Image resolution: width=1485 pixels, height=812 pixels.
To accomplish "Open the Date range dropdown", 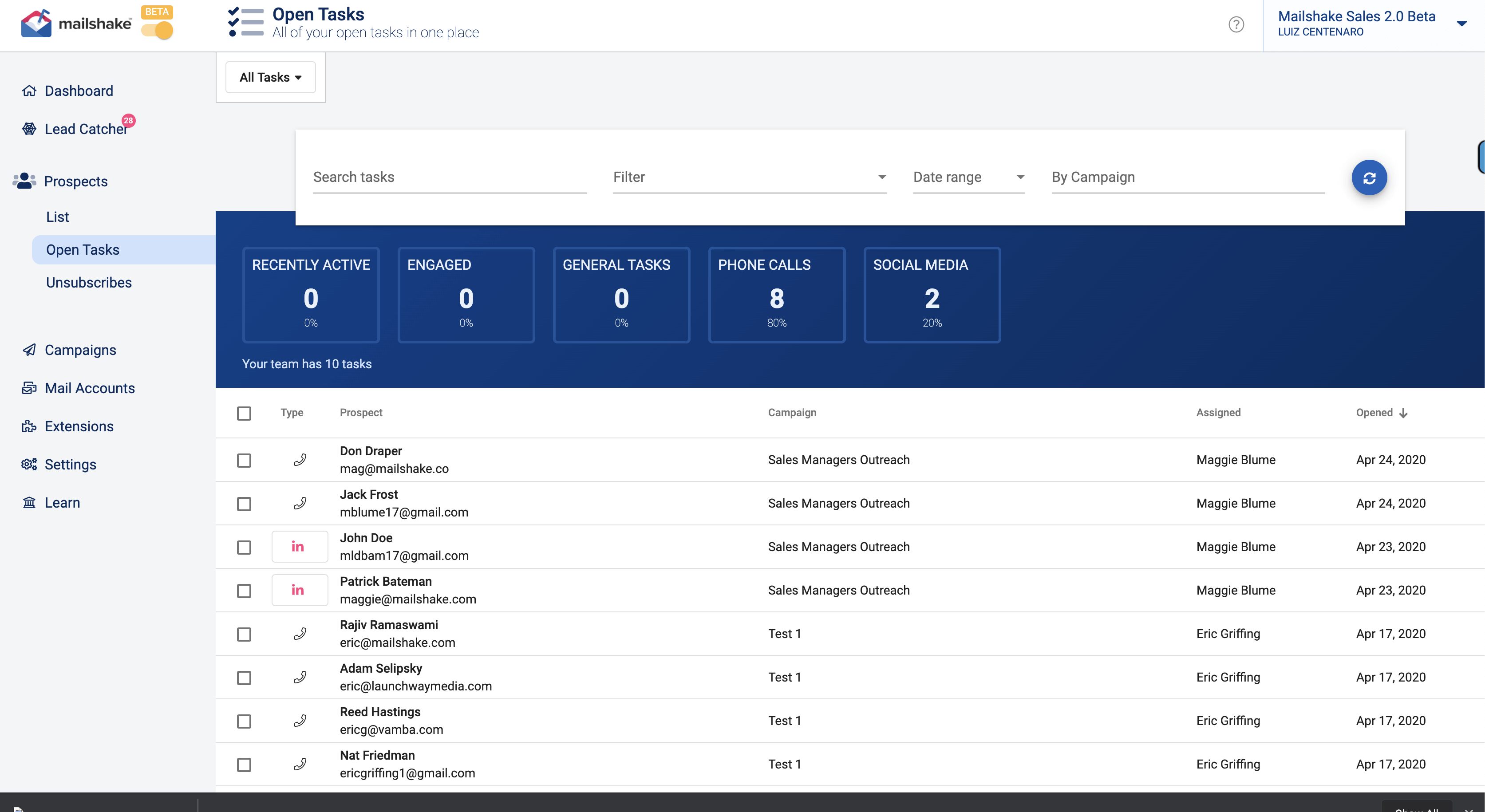I will tap(968, 177).
